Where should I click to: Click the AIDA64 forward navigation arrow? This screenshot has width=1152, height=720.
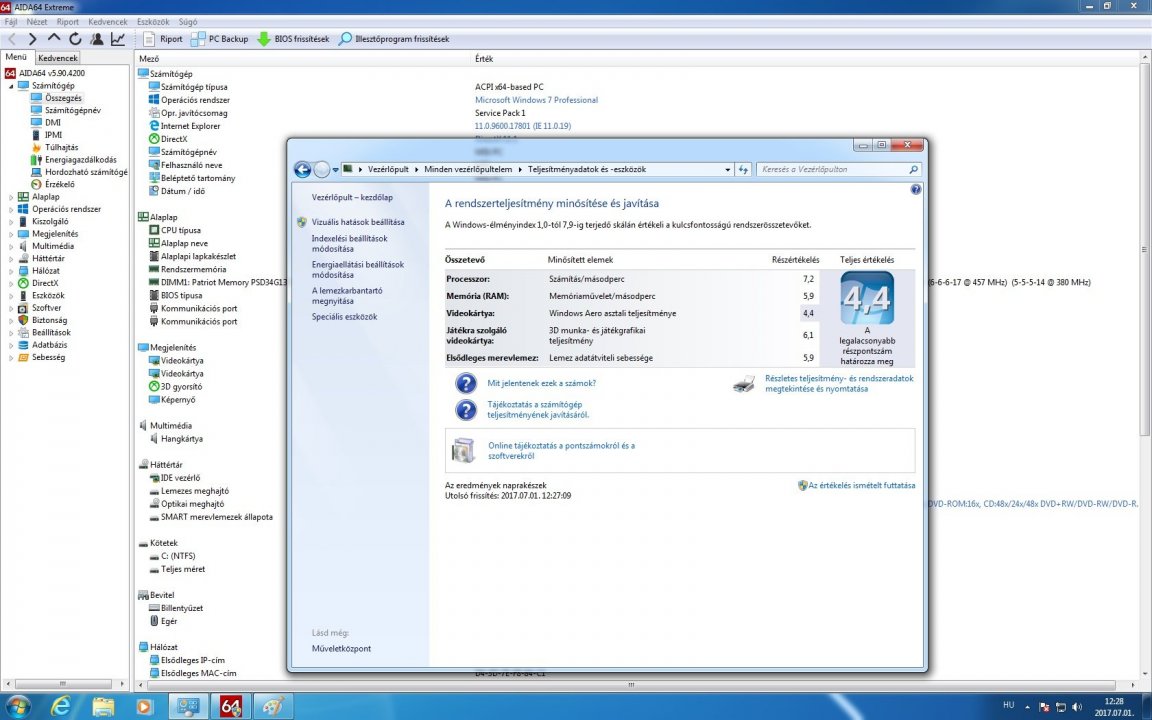(x=32, y=39)
